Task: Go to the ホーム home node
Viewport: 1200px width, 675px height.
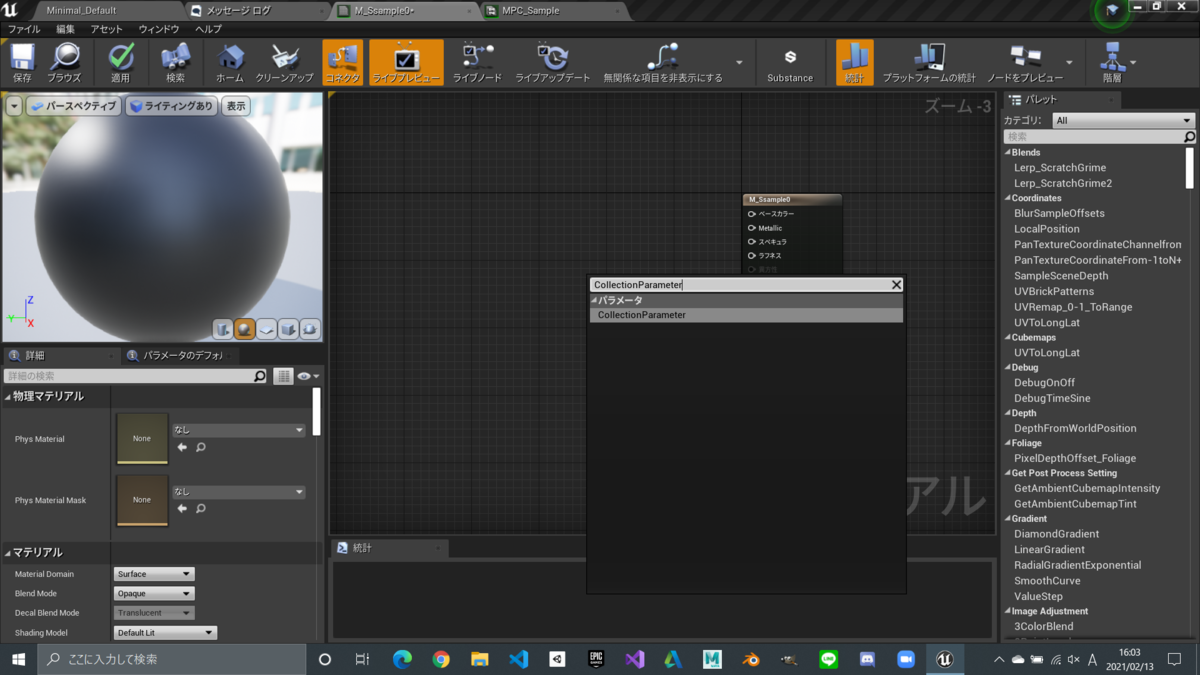Action: [x=230, y=63]
